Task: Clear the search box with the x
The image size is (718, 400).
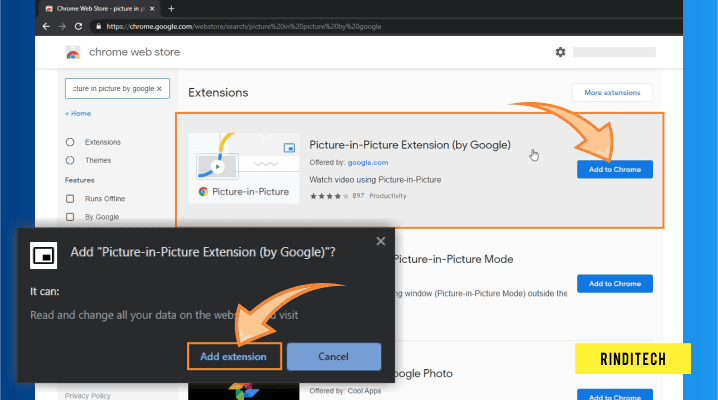Action: tap(159, 89)
